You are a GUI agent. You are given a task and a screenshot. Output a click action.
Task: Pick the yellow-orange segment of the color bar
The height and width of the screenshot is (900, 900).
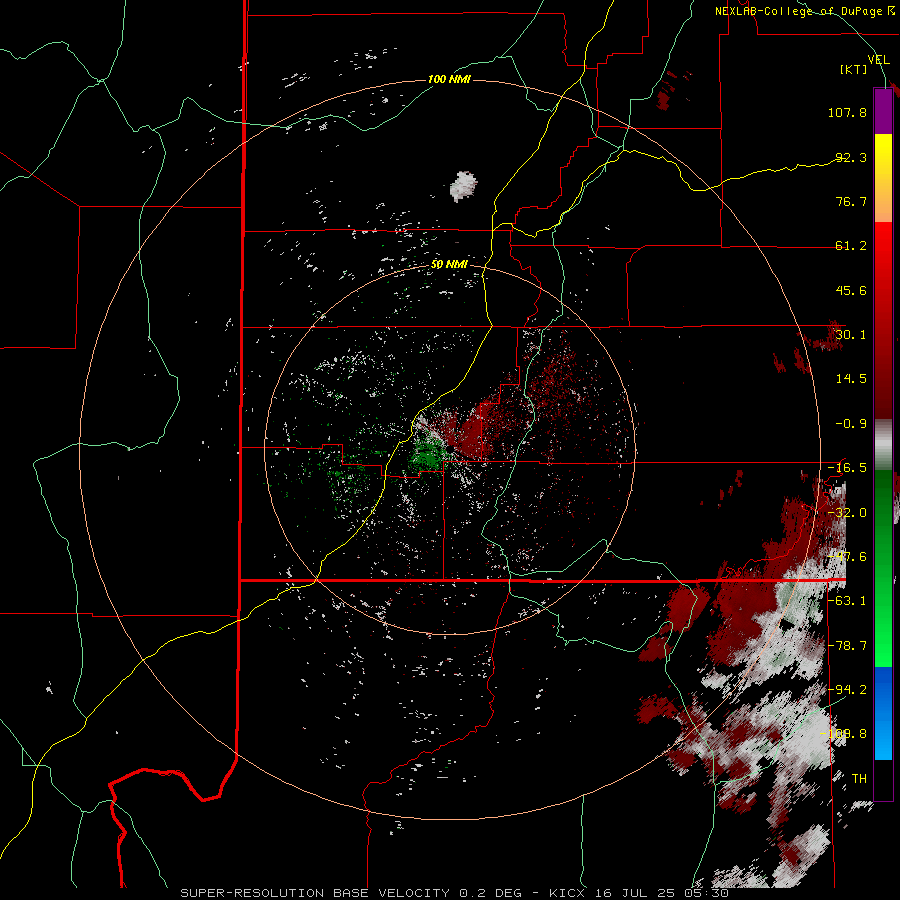point(883,178)
